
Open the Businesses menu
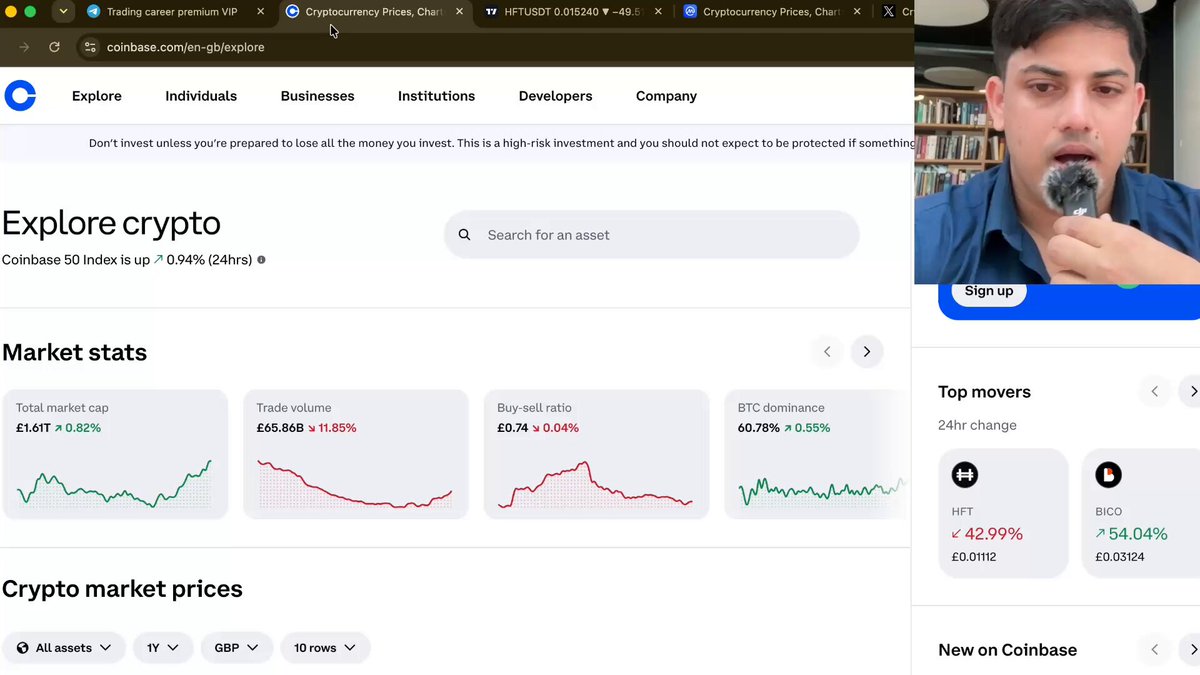318,96
